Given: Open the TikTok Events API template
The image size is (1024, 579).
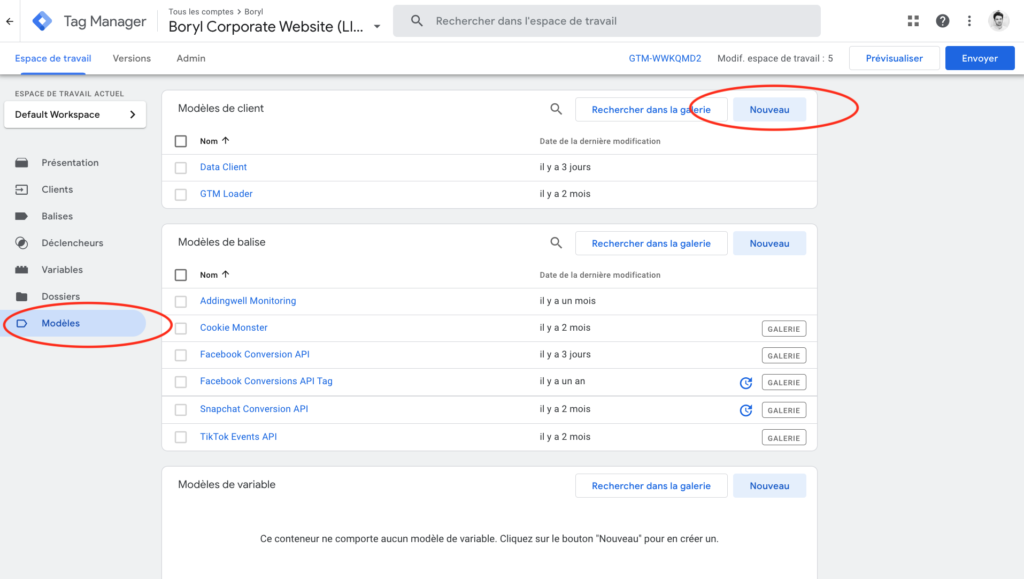Looking at the screenshot, I should point(238,437).
